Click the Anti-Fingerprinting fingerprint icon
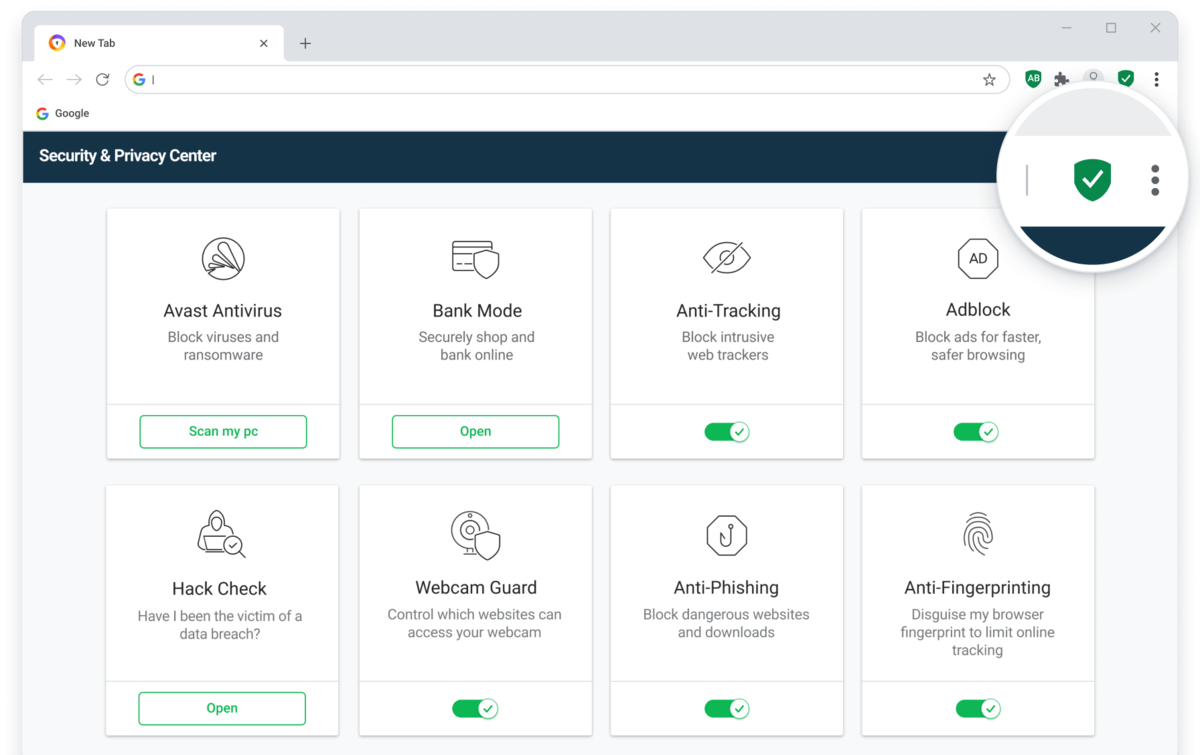 [977, 534]
